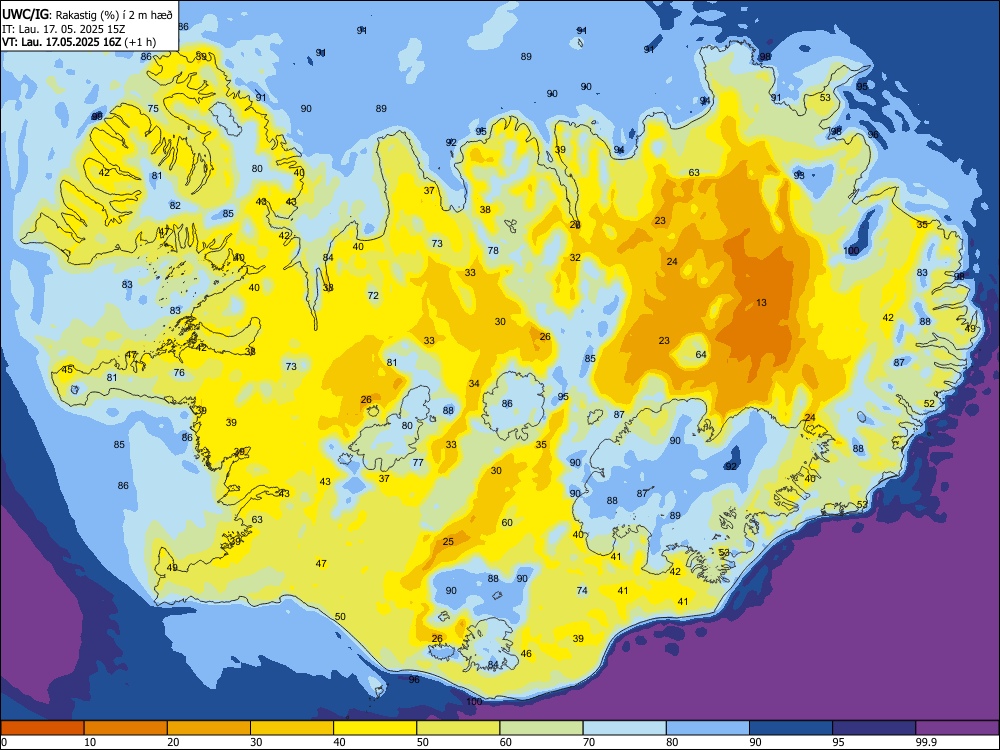The image size is (1000, 750).
Task: Click the humidity value '78' on the map
Action: click(493, 251)
